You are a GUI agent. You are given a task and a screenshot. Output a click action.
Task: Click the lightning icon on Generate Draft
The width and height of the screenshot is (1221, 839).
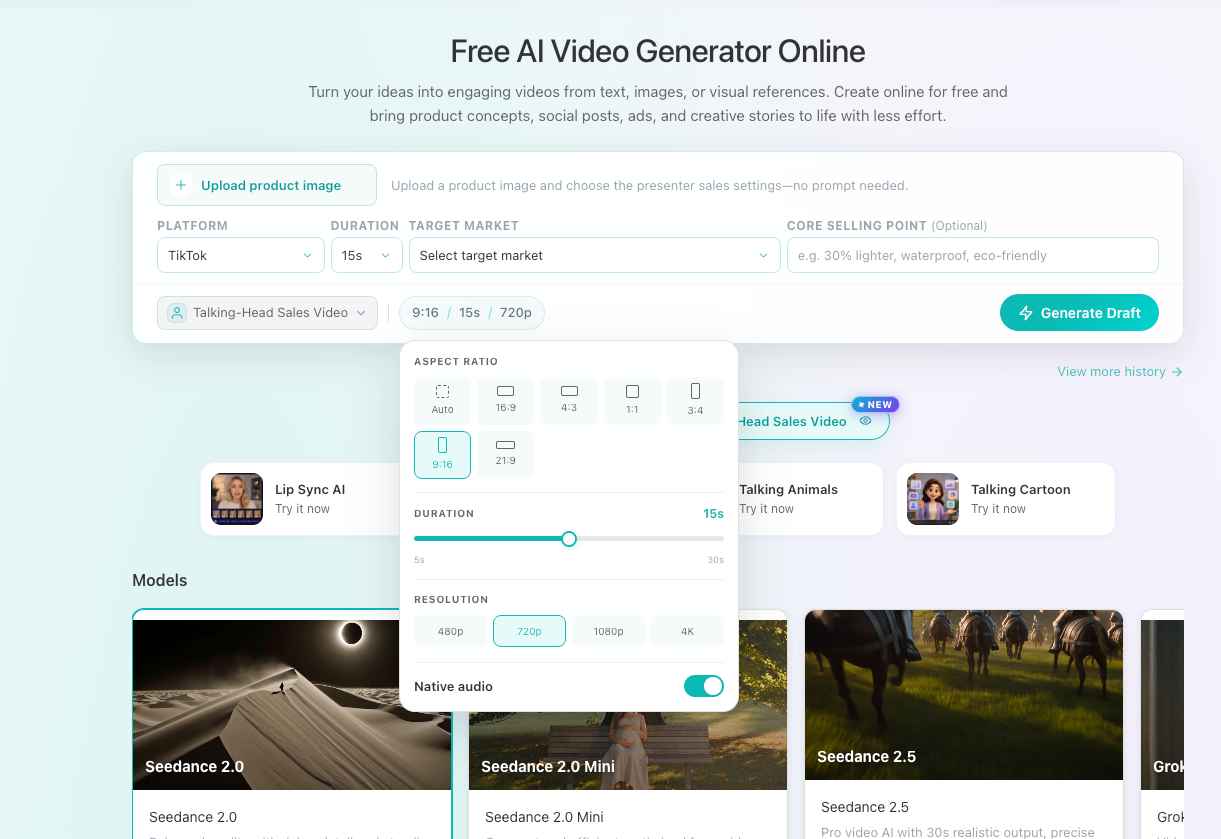[x=1026, y=313]
